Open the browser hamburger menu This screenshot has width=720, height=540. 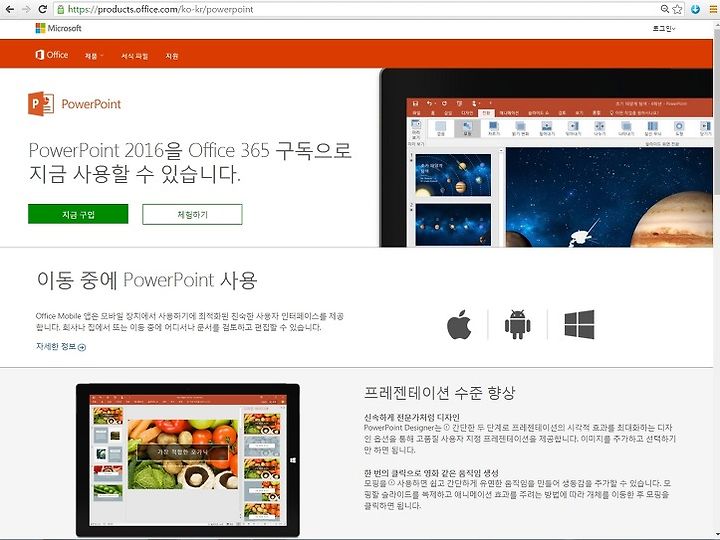pyautogui.click(x=714, y=9)
